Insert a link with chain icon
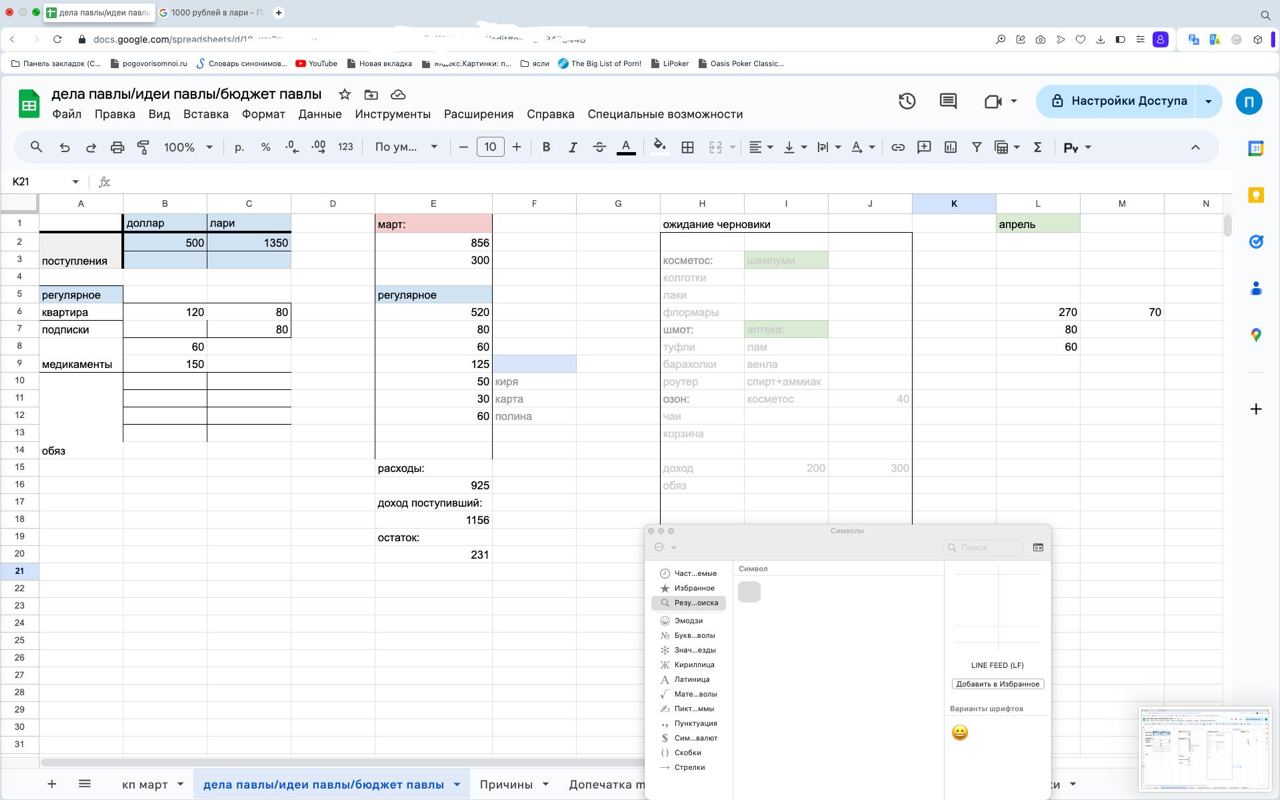 tap(898, 147)
